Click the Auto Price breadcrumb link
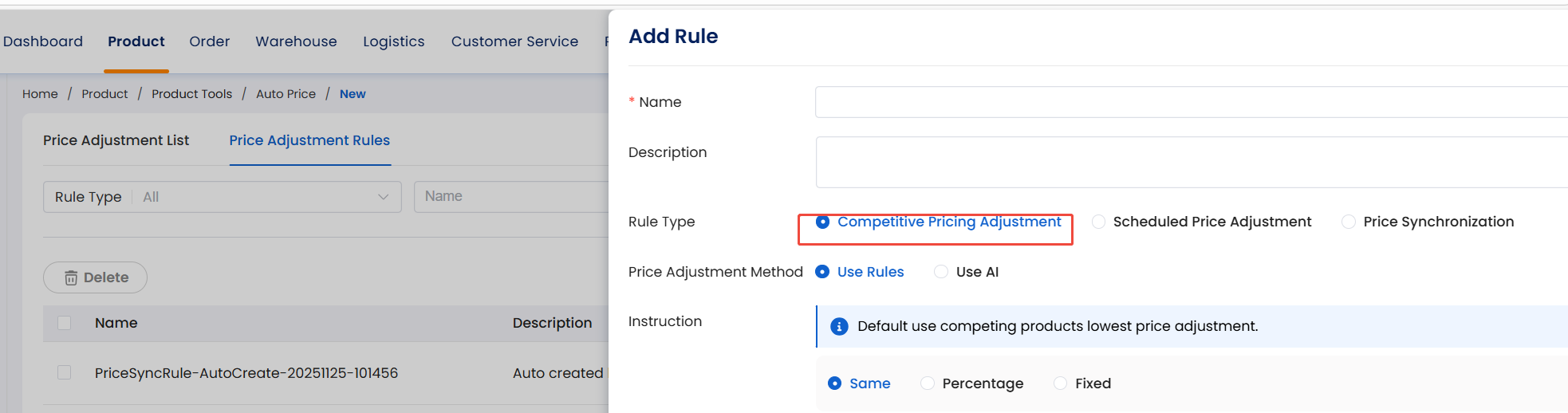This screenshot has width=1568, height=413. (x=286, y=94)
